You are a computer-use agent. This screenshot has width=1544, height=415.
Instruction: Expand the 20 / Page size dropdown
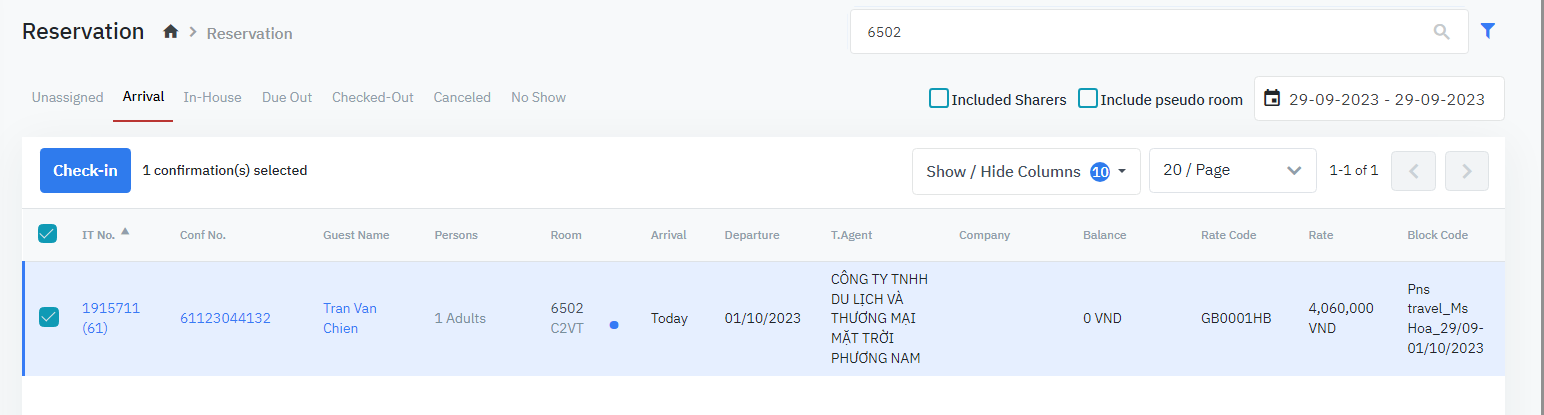coord(1232,171)
